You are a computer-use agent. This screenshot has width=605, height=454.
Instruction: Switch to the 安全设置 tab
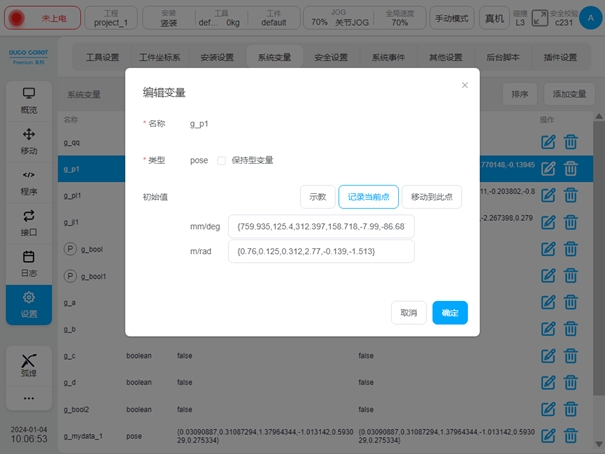click(331, 57)
